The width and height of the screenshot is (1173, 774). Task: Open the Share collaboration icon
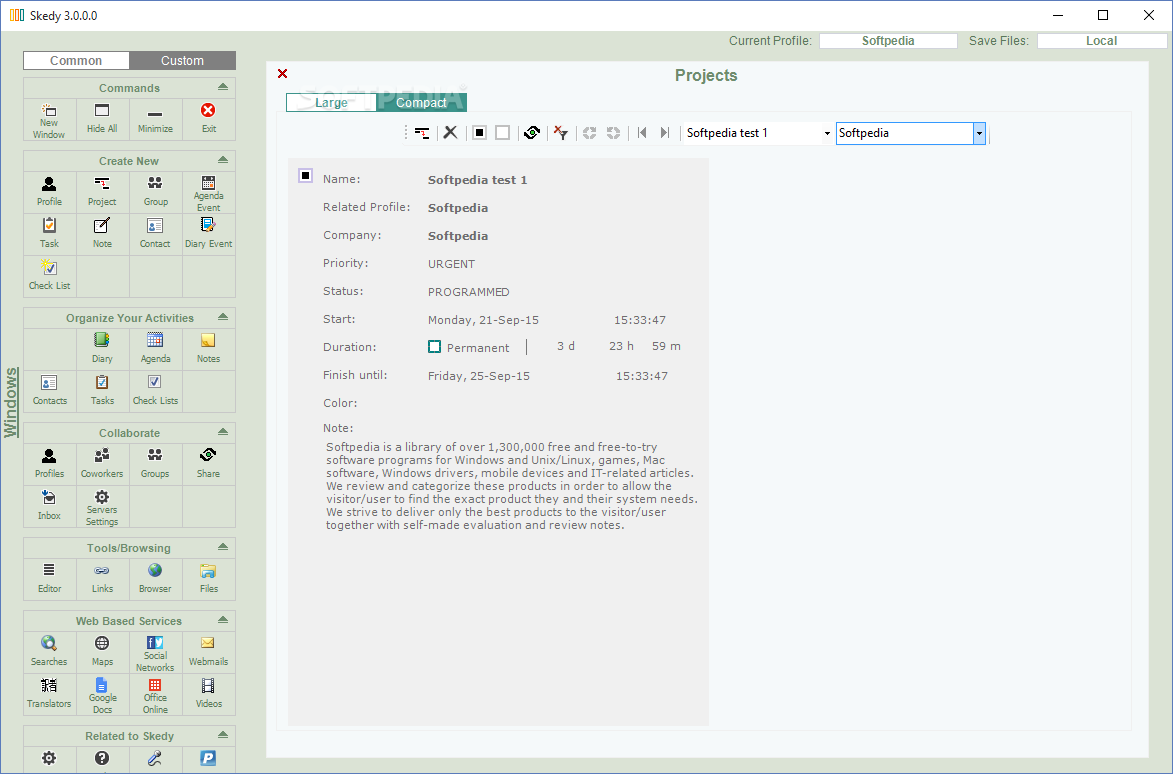click(209, 464)
